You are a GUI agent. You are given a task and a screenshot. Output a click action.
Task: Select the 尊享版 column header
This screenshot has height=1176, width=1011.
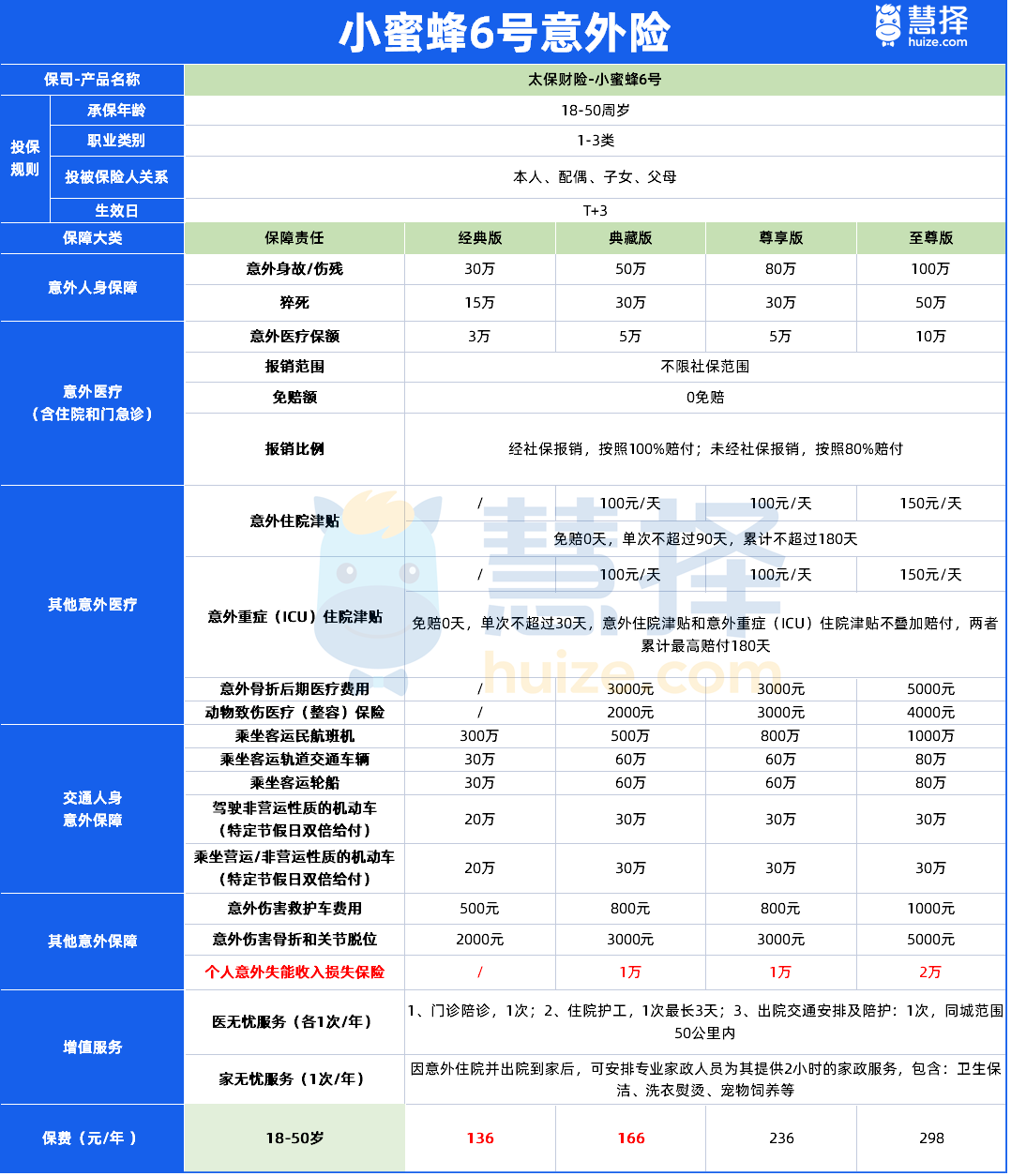pos(781,238)
